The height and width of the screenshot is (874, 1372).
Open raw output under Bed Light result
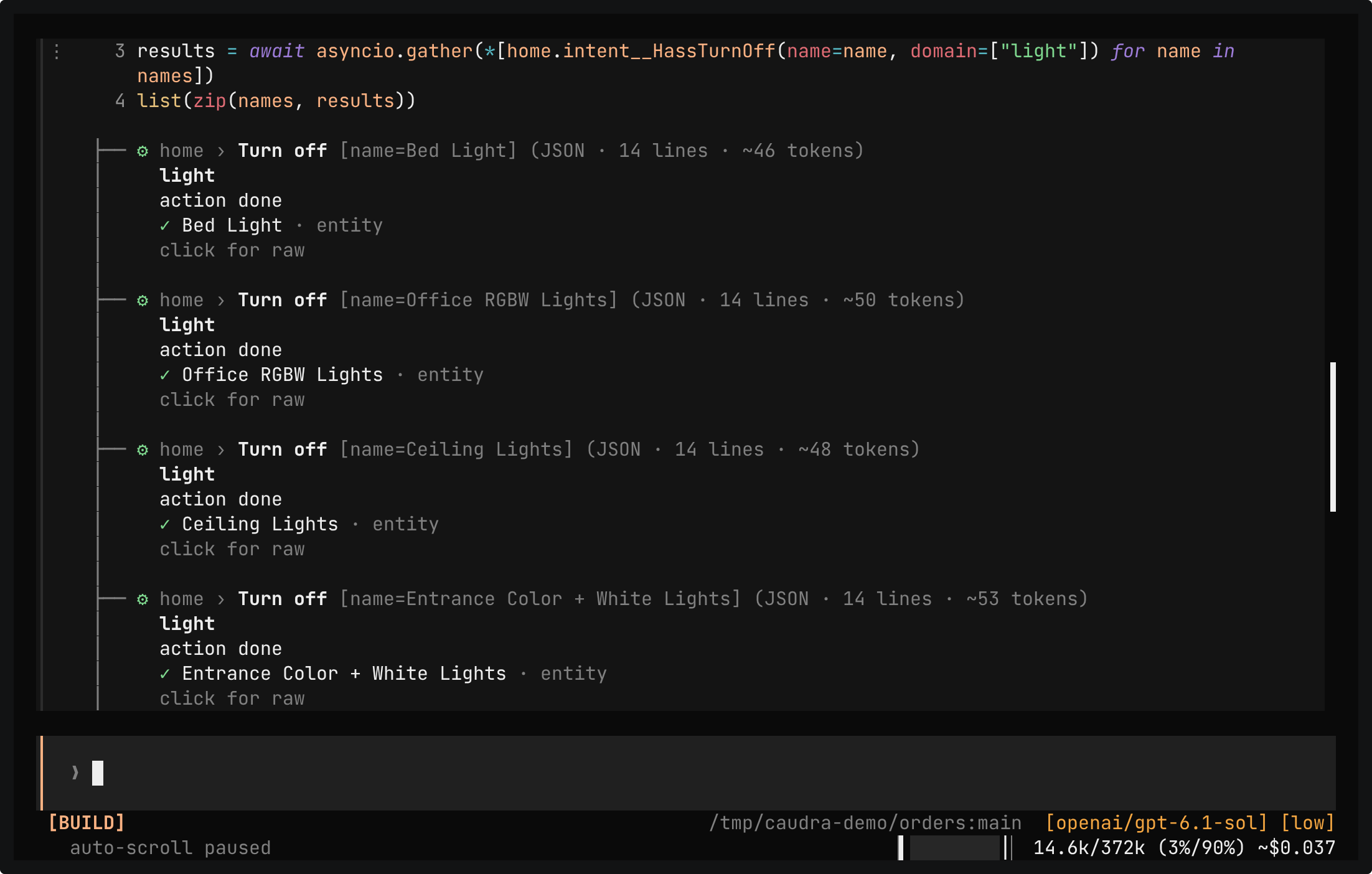[x=232, y=250]
